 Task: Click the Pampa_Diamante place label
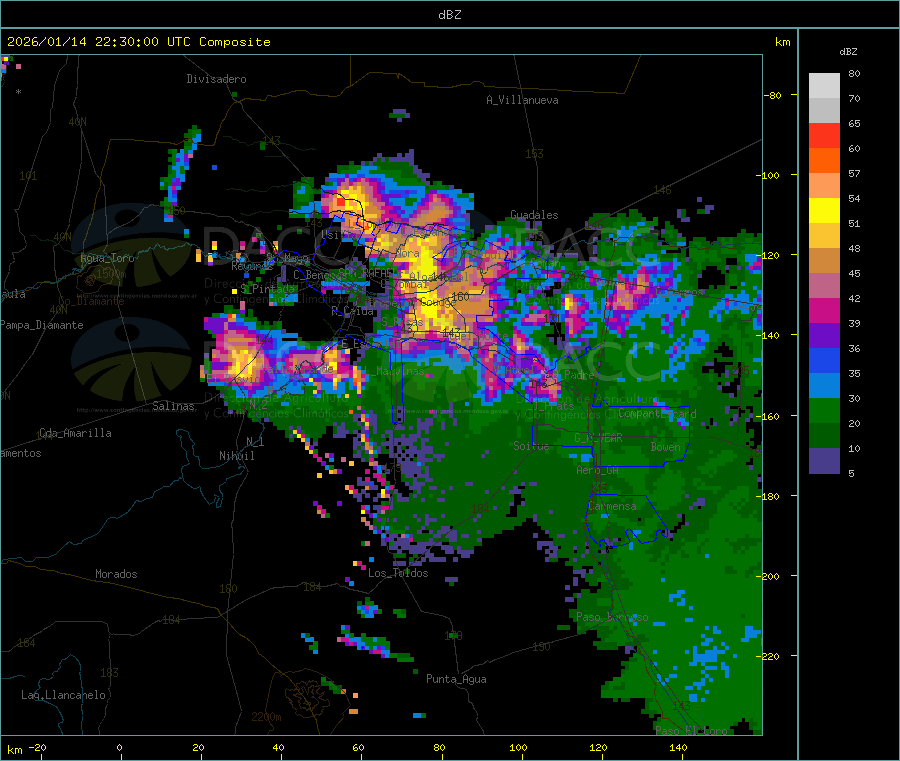pos(41,325)
